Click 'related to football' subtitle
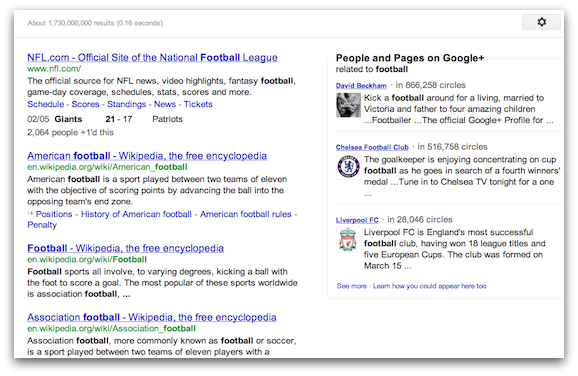Screen dimensions: 578x376 [372, 69]
